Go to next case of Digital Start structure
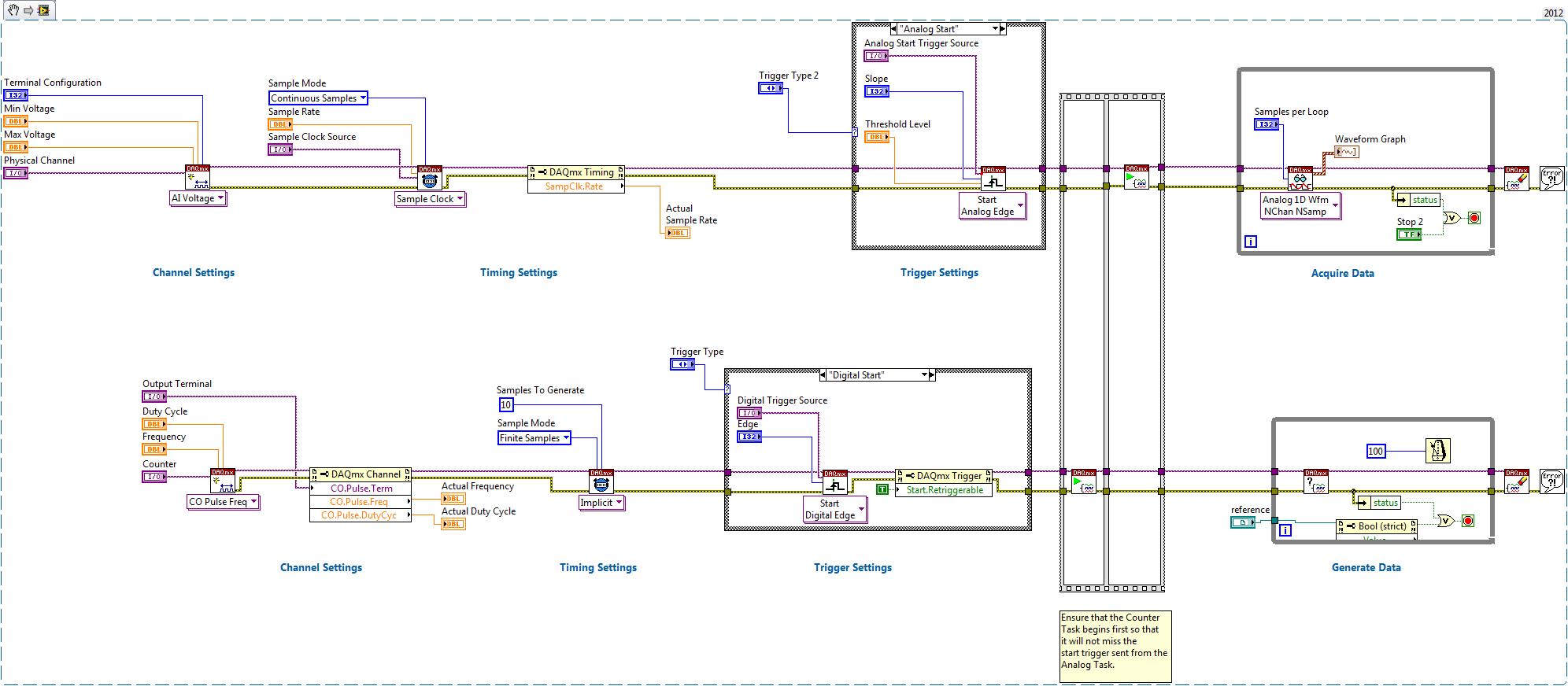The image size is (1568, 686). click(932, 375)
